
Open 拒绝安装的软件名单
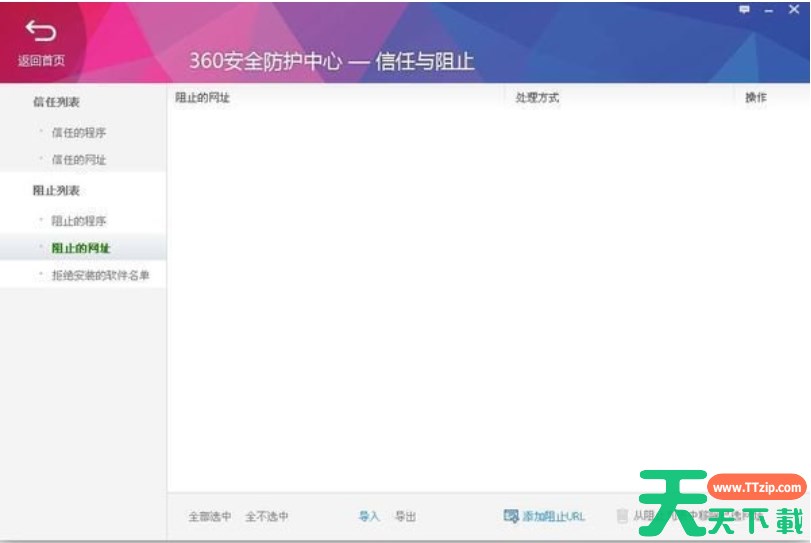click(x=100, y=275)
